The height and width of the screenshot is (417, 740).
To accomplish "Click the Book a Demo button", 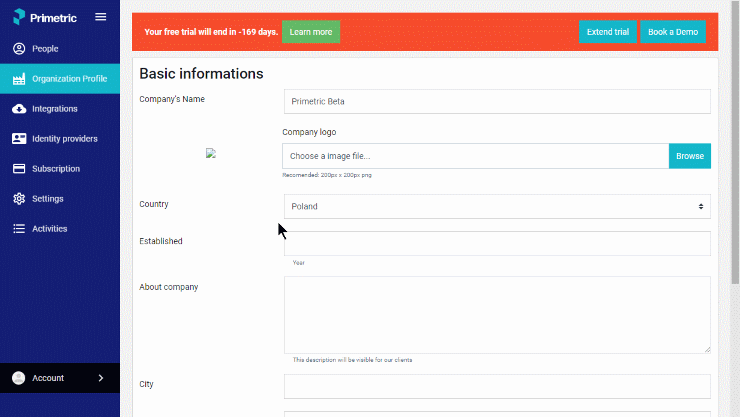I will (673, 32).
